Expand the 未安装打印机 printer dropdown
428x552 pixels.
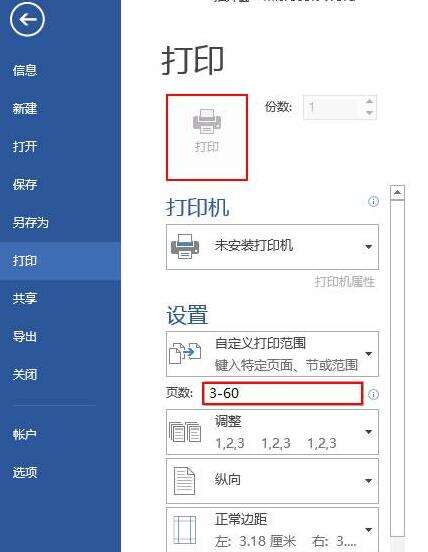tap(368, 247)
